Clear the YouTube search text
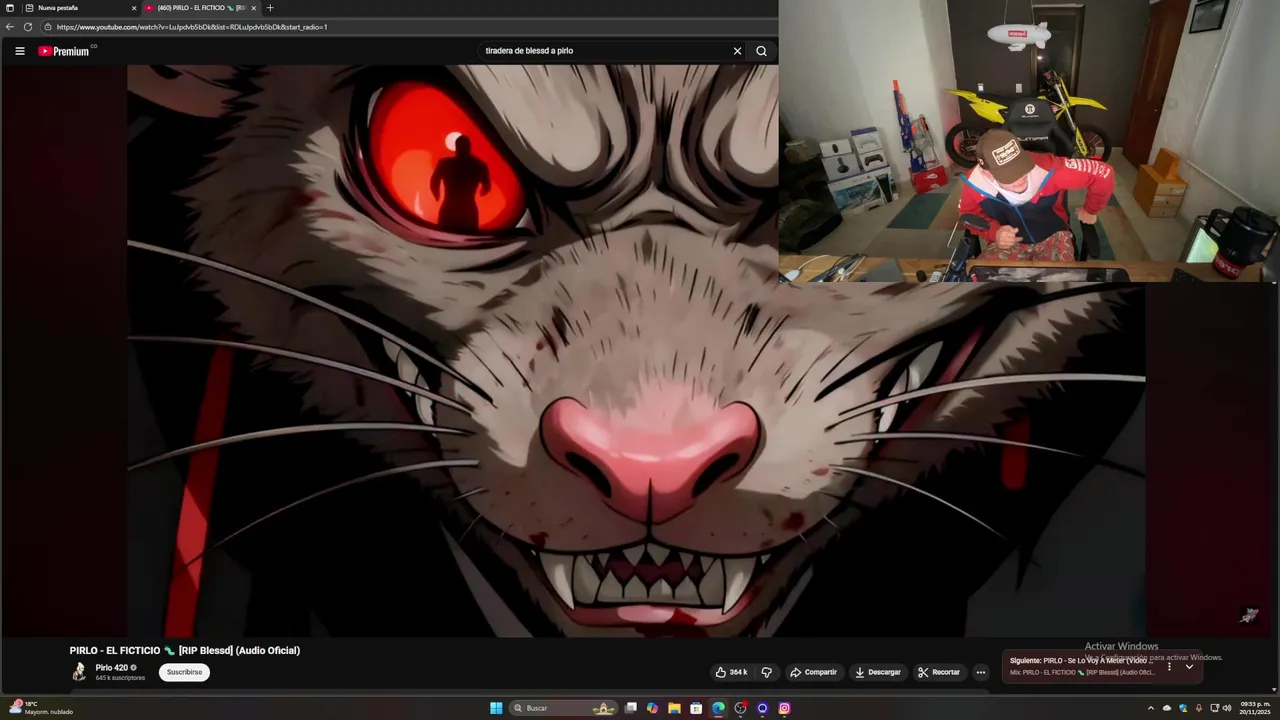Image resolution: width=1280 pixels, height=720 pixels. 737,51
